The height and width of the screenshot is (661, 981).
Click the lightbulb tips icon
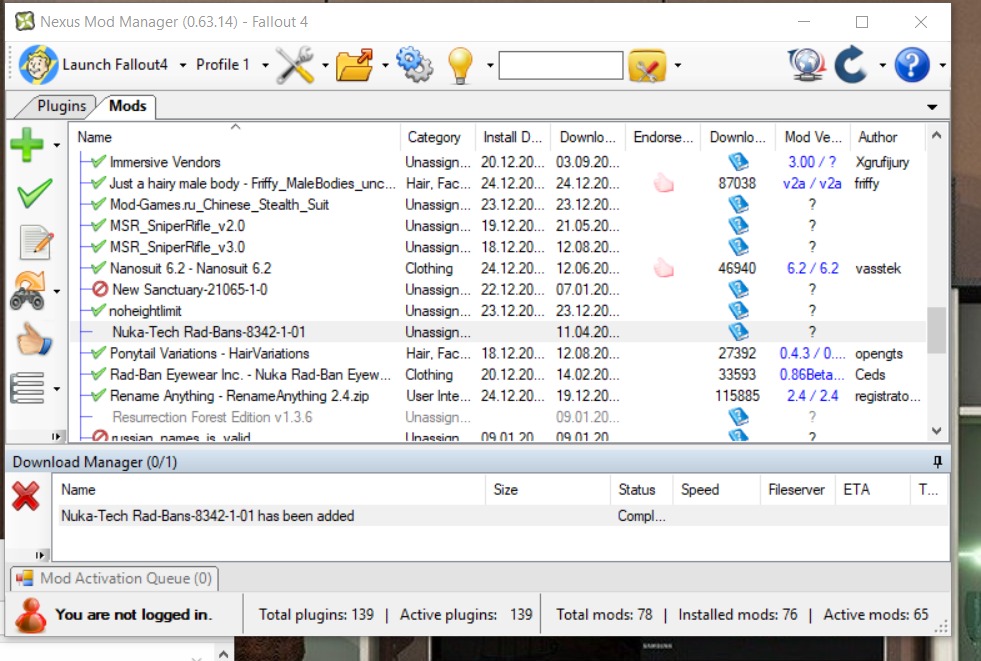(x=460, y=65)
